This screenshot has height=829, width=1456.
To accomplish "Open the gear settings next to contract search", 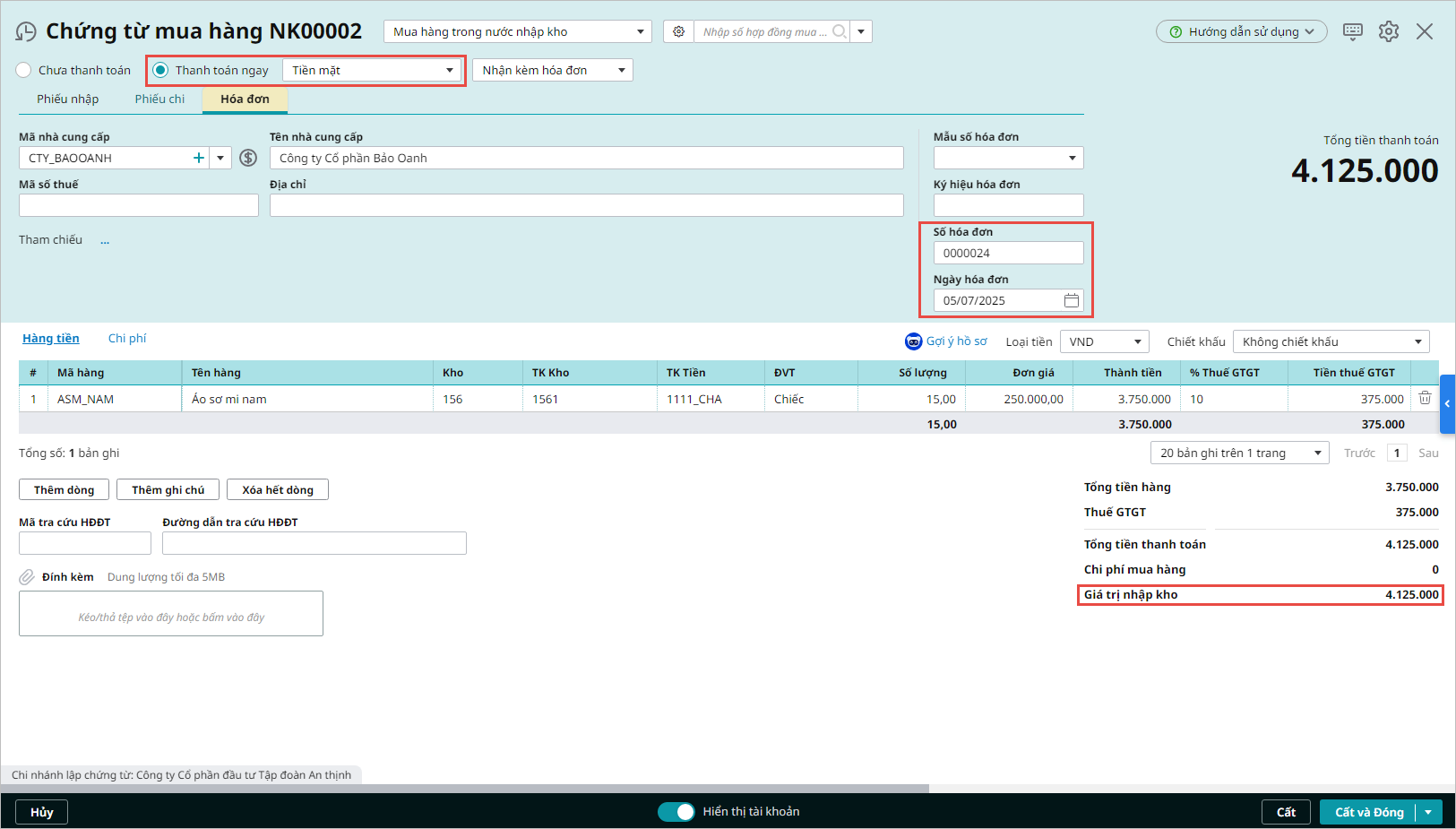I will coord(678,31).
